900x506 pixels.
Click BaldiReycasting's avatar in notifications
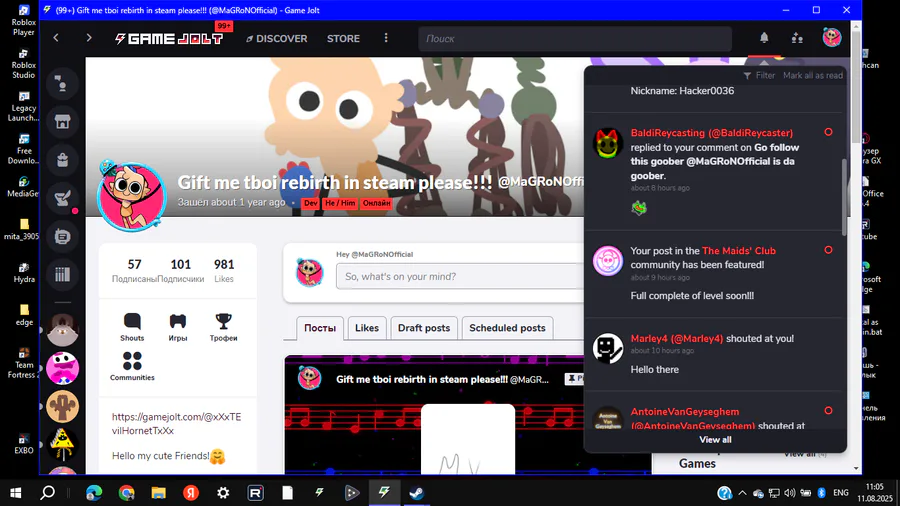(608, 143)
